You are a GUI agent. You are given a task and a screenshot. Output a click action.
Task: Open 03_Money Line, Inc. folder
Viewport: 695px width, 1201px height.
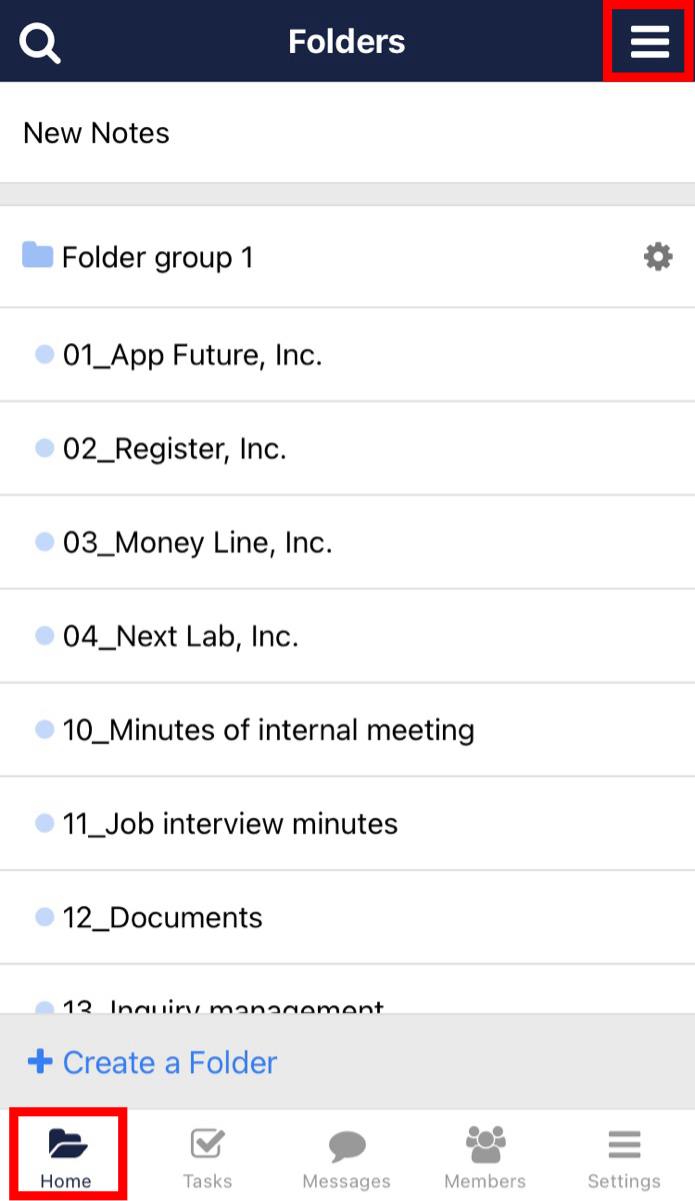(x=197, y=543)
